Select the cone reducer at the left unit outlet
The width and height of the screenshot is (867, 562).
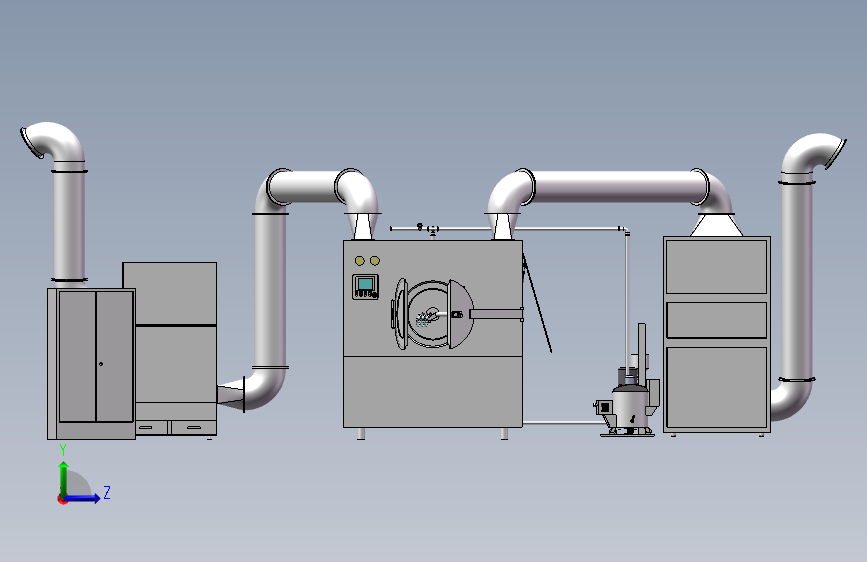pos(231,394)
